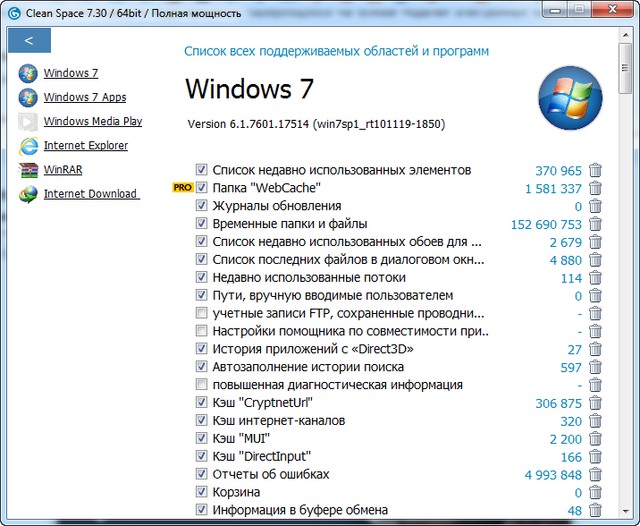Image resolution: width=640 pixels, height=526 pixels.
Task: Click the Windows Media Player icon
Action: [x=28, y=122]
